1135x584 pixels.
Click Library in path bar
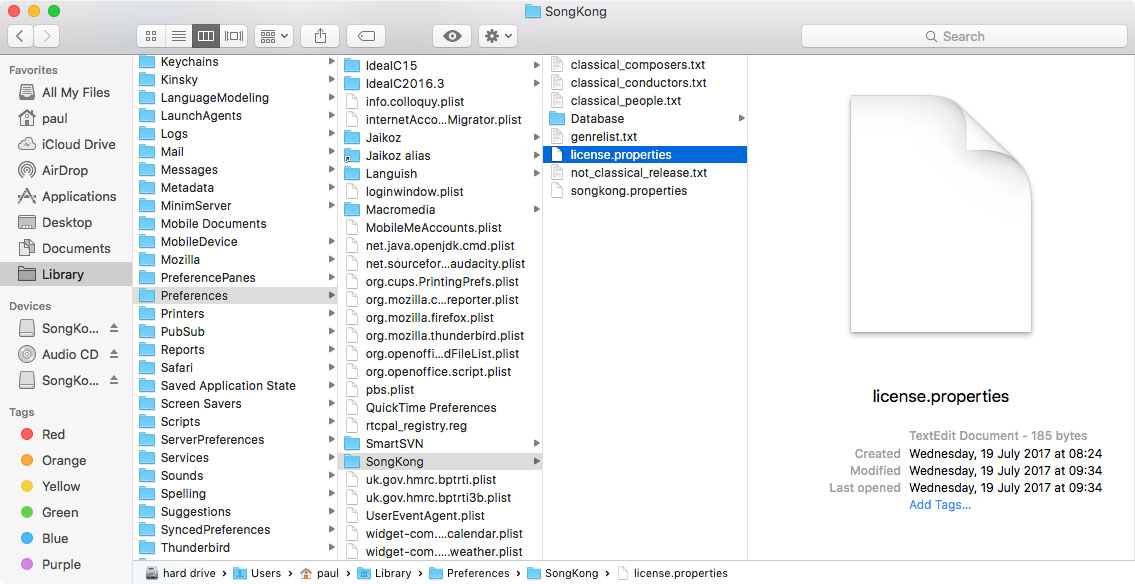point(384,573)
